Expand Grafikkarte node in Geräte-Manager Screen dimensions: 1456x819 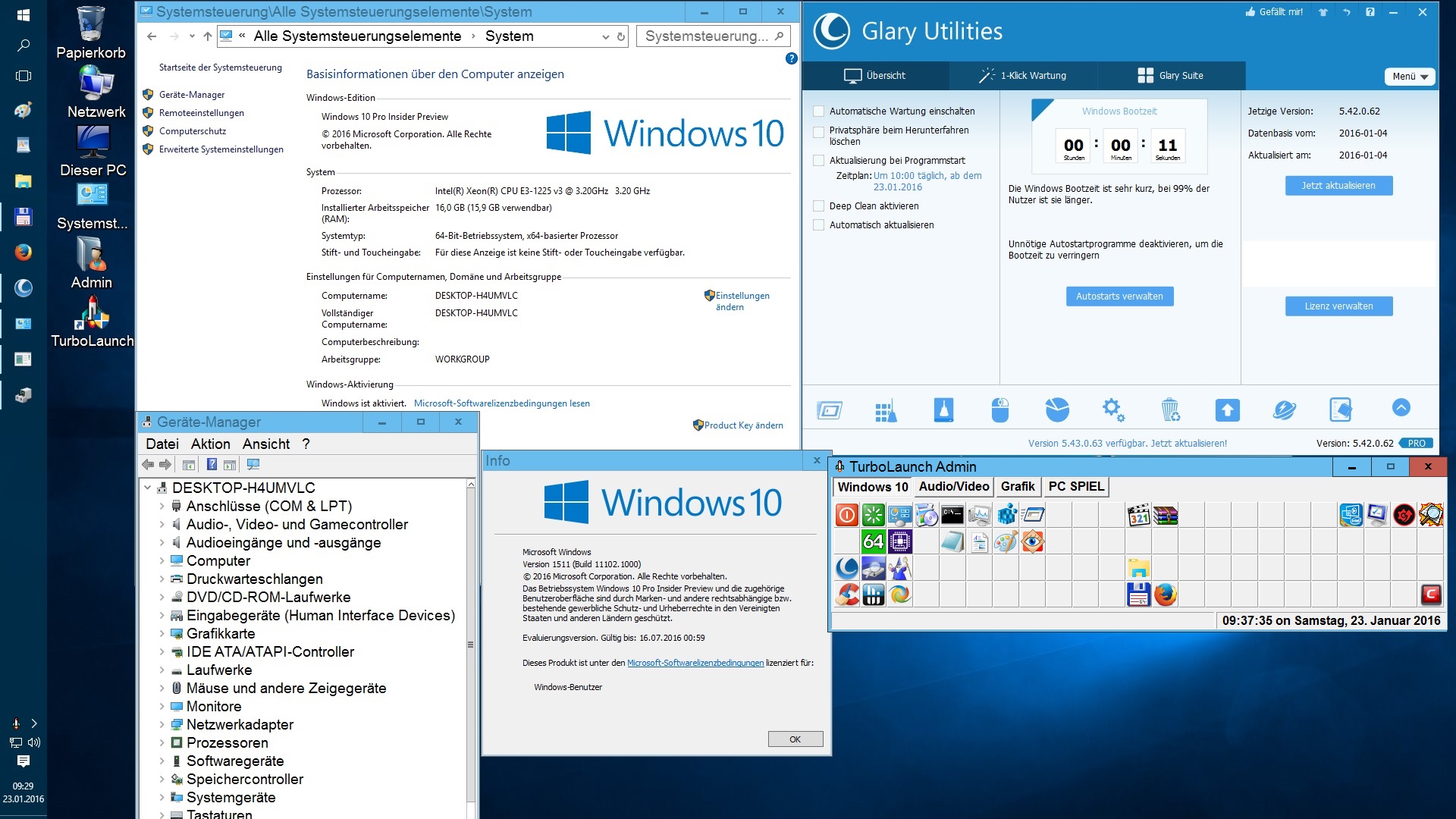(x=162, y=634)
